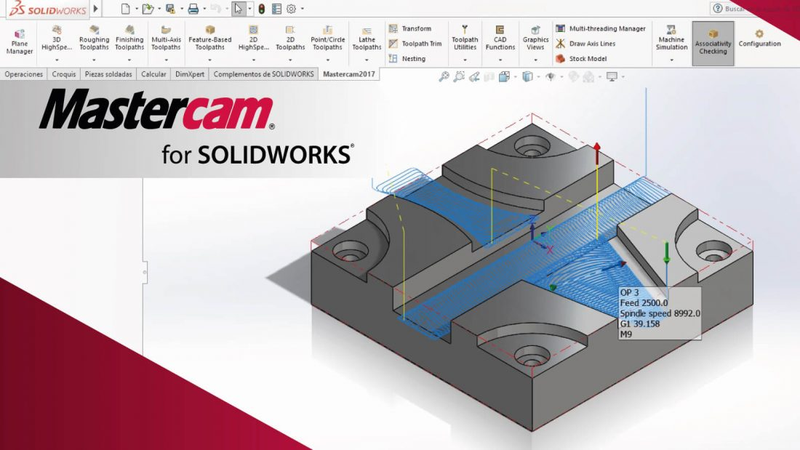The image size is (800, 450).
Task: Click the Save icon in the quick toolbar
Action: tap(170, 9)
